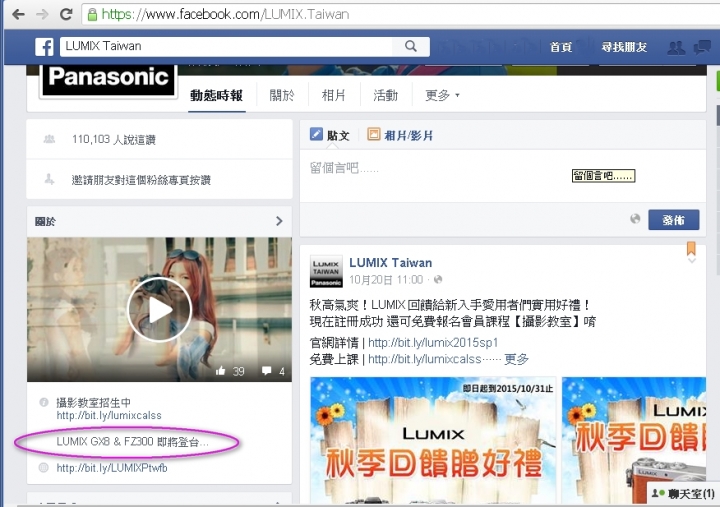Switch to the 活動 tab
720x507 pixels.
(x=385, y=96)
